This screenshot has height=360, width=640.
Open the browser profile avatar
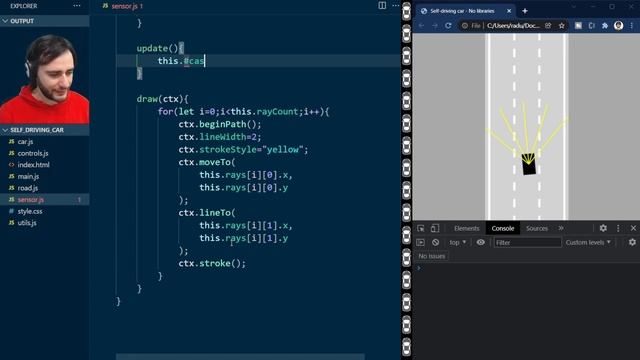click(618, 26)
